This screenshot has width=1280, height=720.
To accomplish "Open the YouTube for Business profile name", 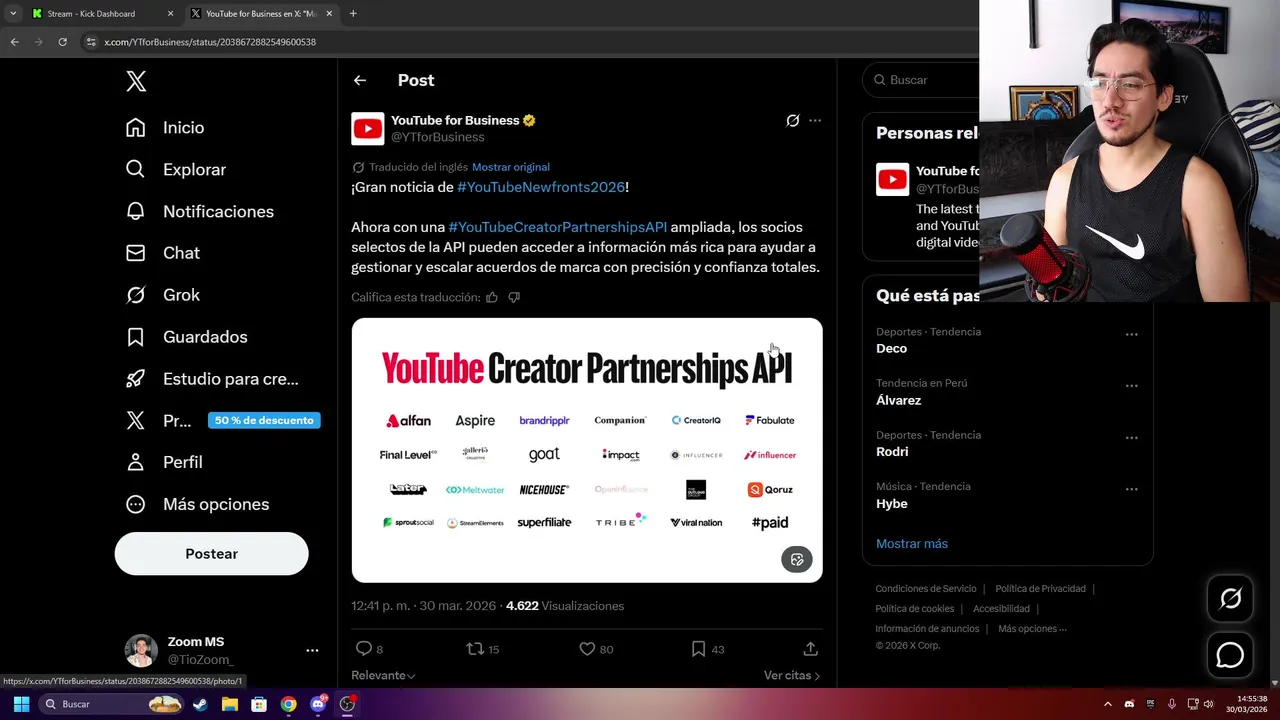I will 455,120.
